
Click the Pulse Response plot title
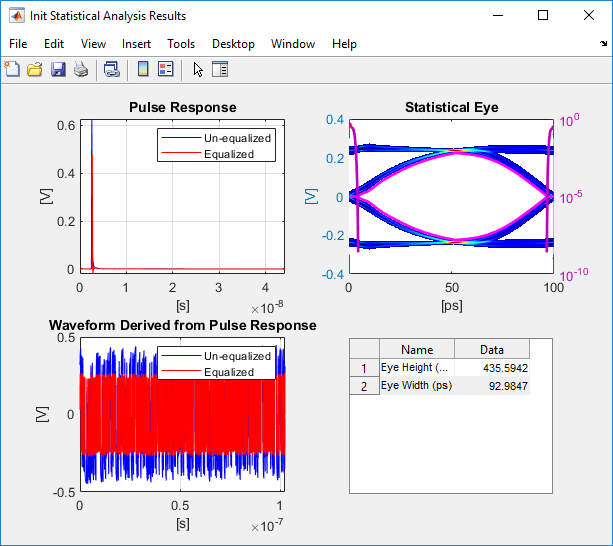point(183,107)
